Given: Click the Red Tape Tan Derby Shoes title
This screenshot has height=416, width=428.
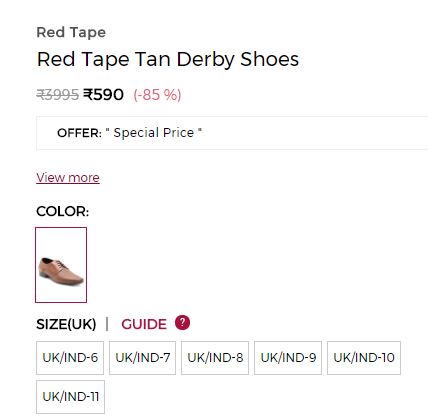Looking at the screenshot, I should (x=168, y=60).
